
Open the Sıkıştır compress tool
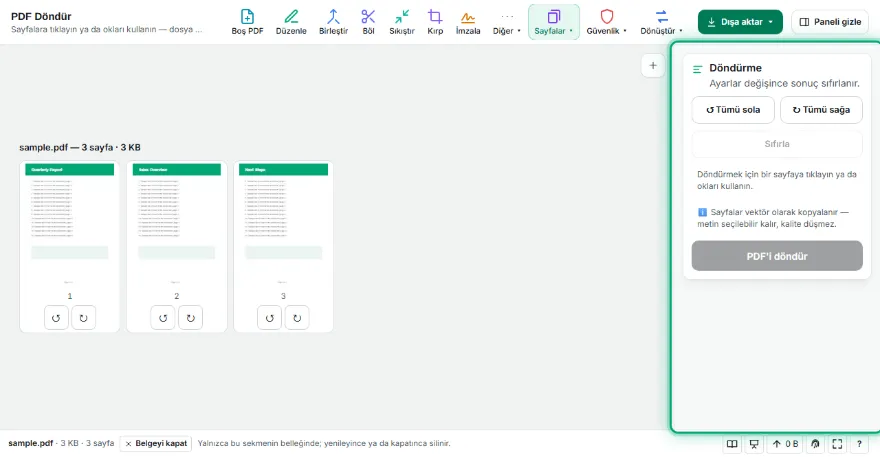(x=402, y=22)
